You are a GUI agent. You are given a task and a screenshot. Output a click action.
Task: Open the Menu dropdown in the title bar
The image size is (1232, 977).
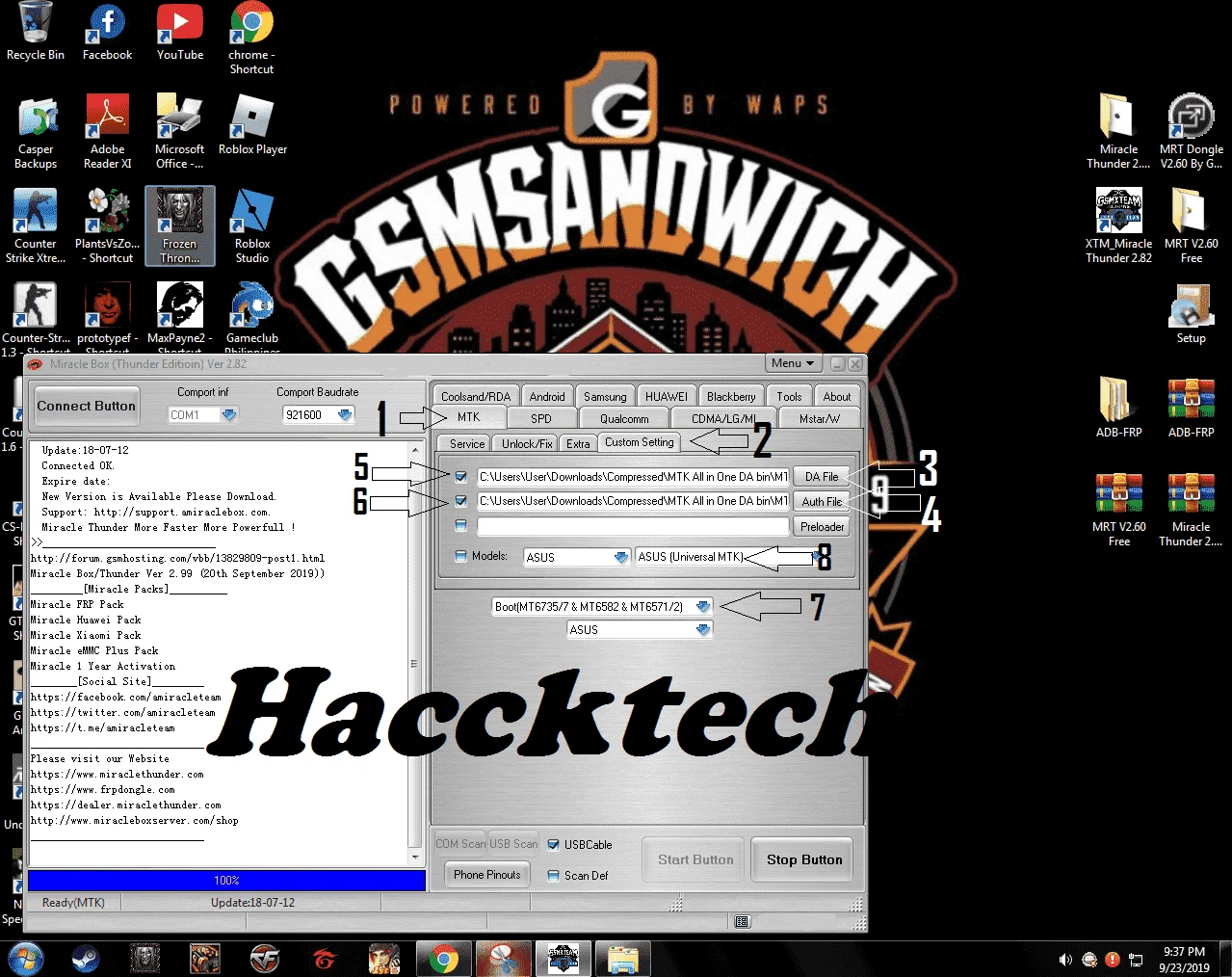794,363
